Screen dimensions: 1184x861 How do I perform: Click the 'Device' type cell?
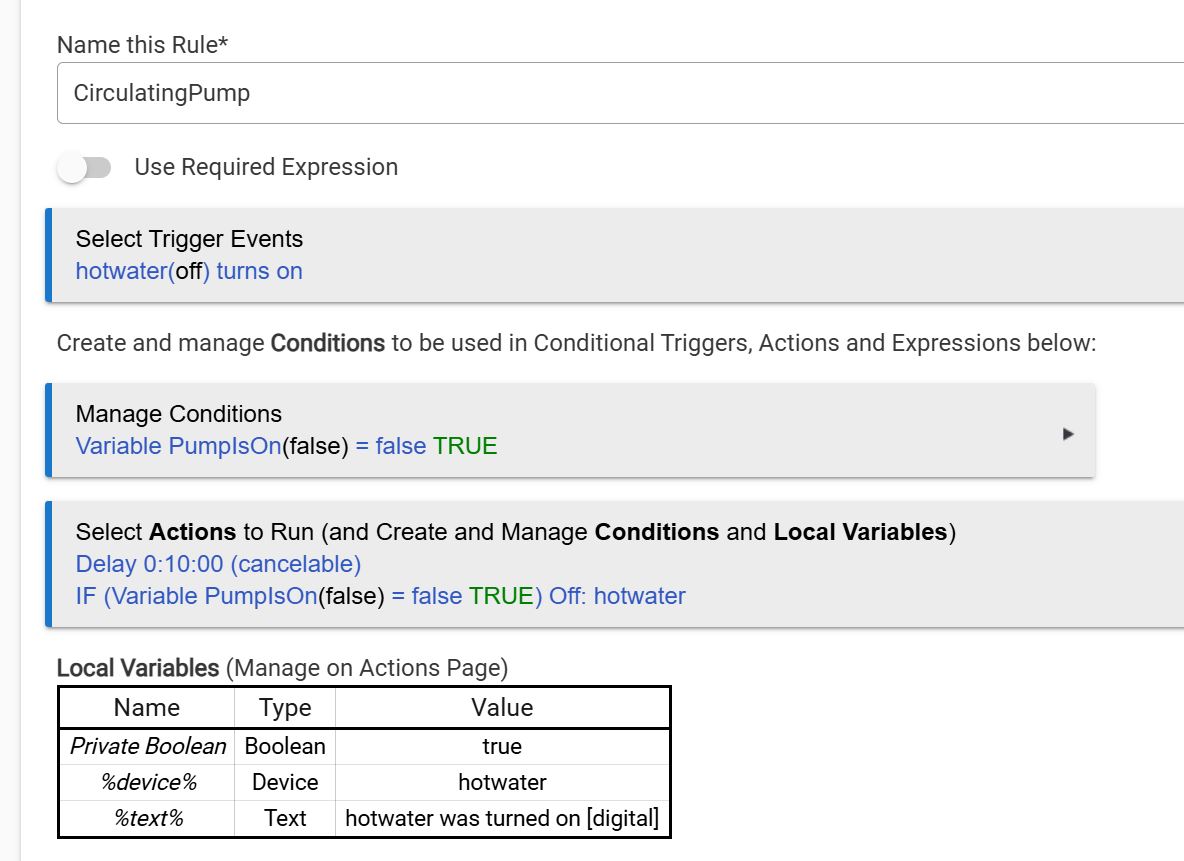[x=285, y=782]
